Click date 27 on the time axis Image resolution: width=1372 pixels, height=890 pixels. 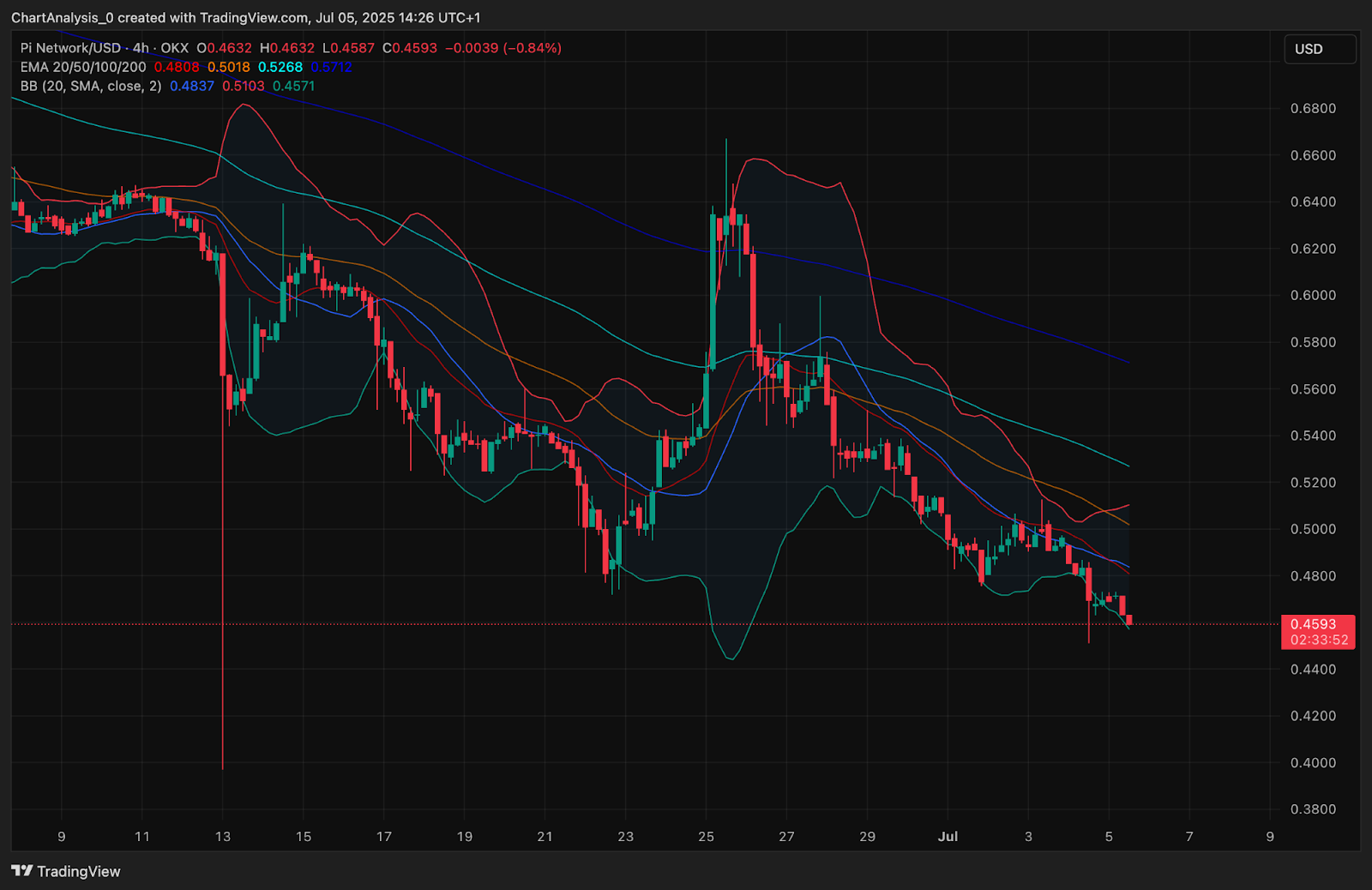pyautogui.click(x=787, y=836)
